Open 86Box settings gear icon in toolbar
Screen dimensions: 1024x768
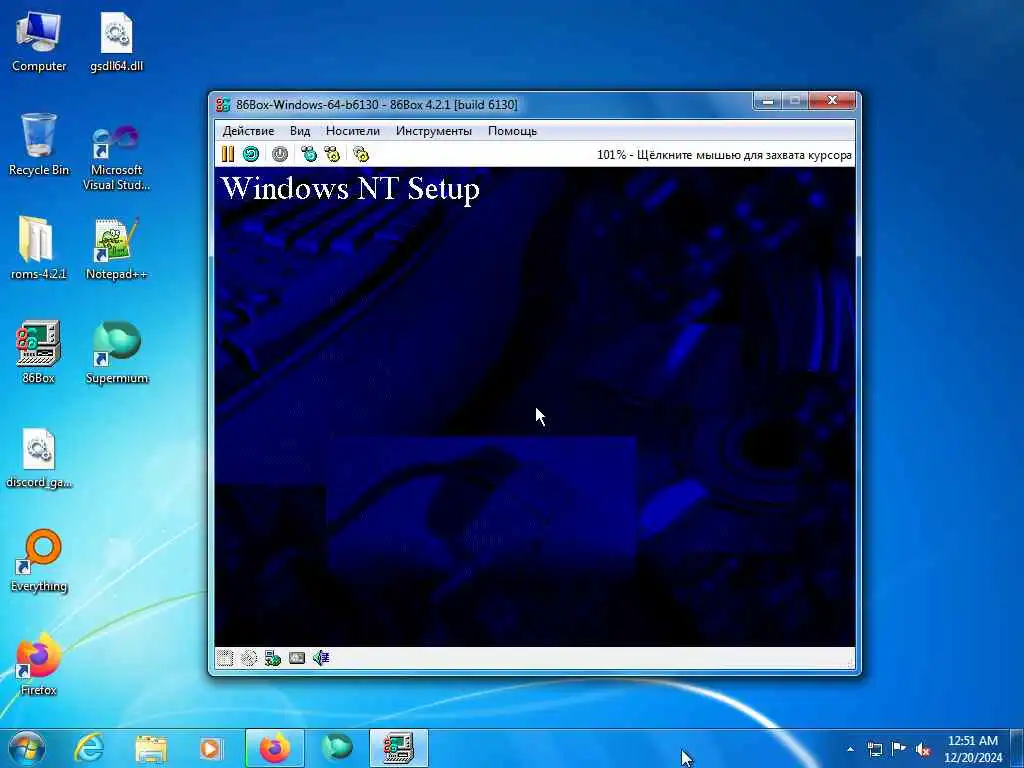click(360, 154)
